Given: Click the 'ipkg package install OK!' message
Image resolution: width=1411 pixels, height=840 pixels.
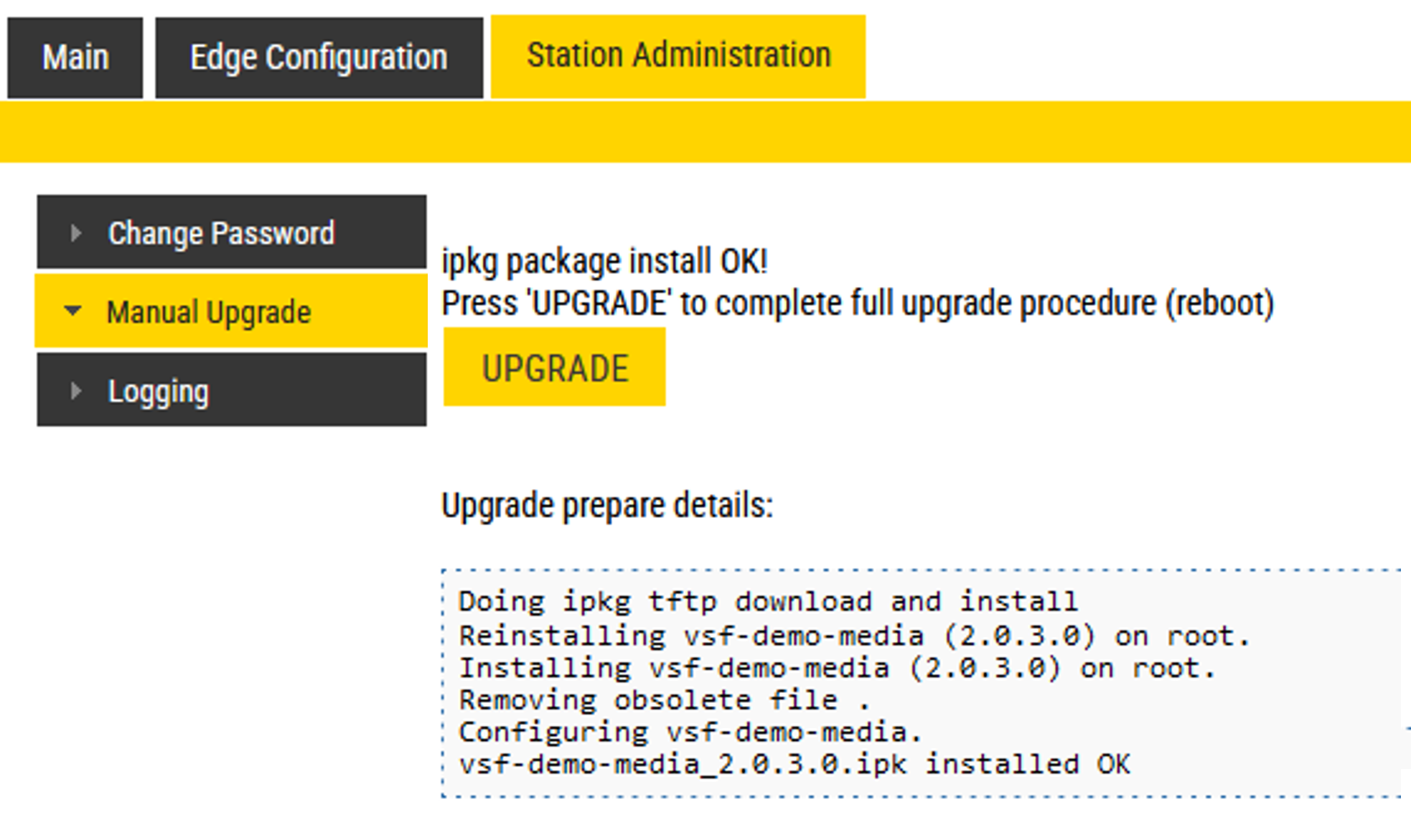Looking at the screenshot, I should tap(604, 261).
